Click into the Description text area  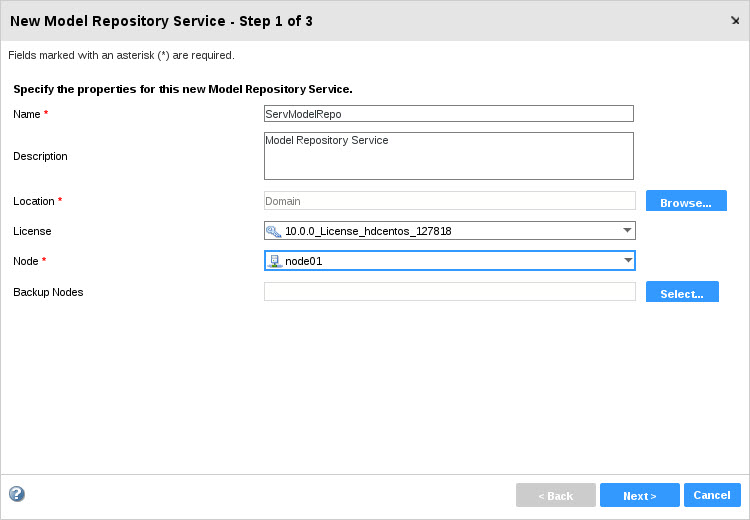(449, 156)
